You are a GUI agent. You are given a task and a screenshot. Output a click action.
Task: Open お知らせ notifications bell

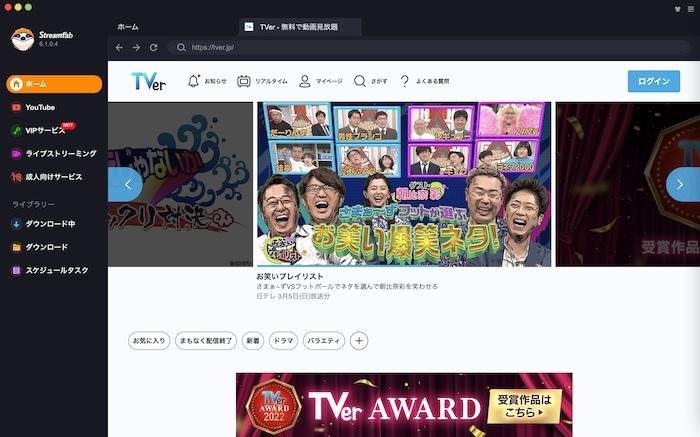click(193, 81)
